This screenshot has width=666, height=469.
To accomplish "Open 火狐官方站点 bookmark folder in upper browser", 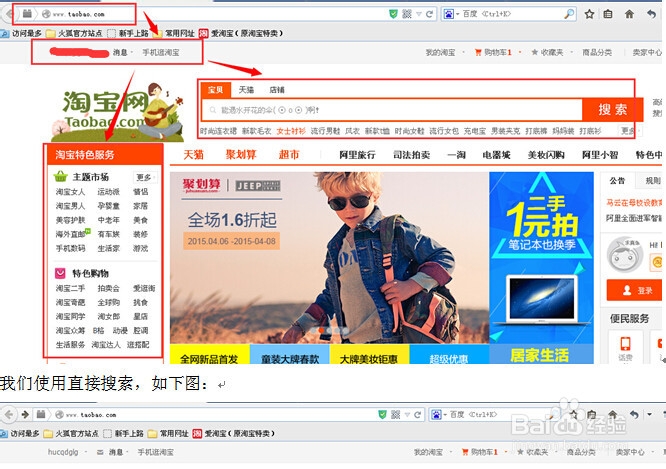I will [74, 33].
